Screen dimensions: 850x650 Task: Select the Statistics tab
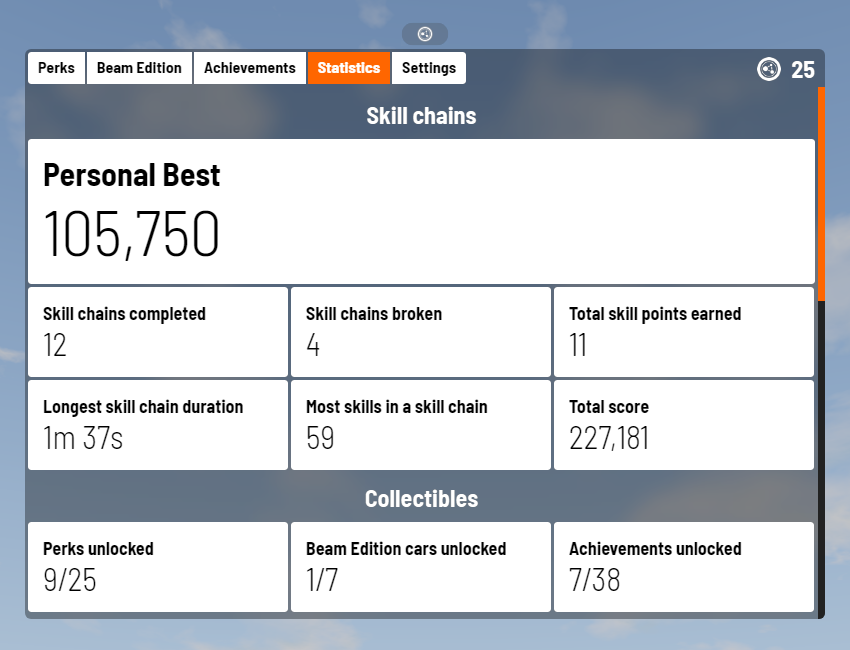pyautogui.click(x=349, y=68)
